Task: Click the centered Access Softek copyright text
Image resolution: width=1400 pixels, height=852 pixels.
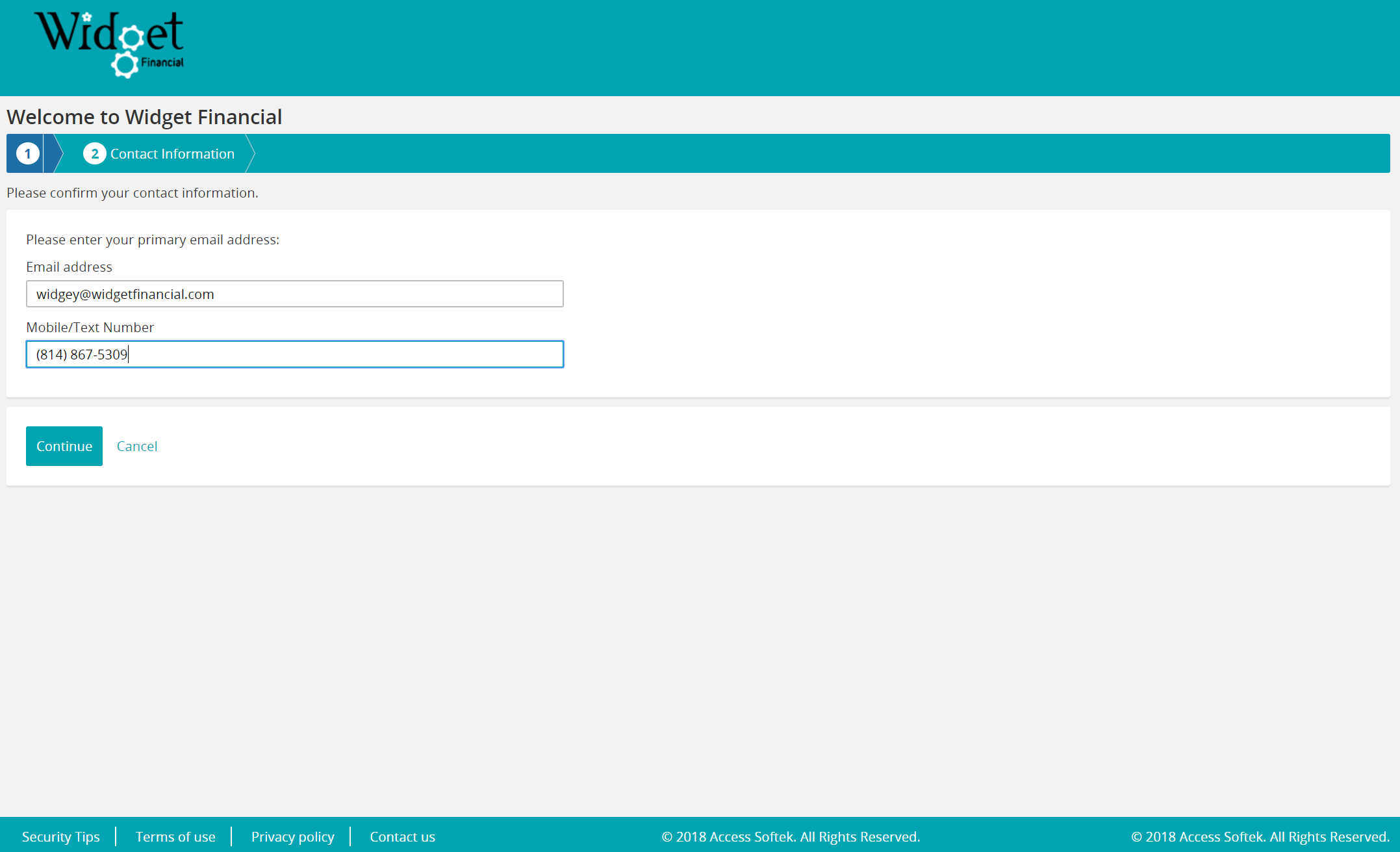Action: tap(791, 836)
